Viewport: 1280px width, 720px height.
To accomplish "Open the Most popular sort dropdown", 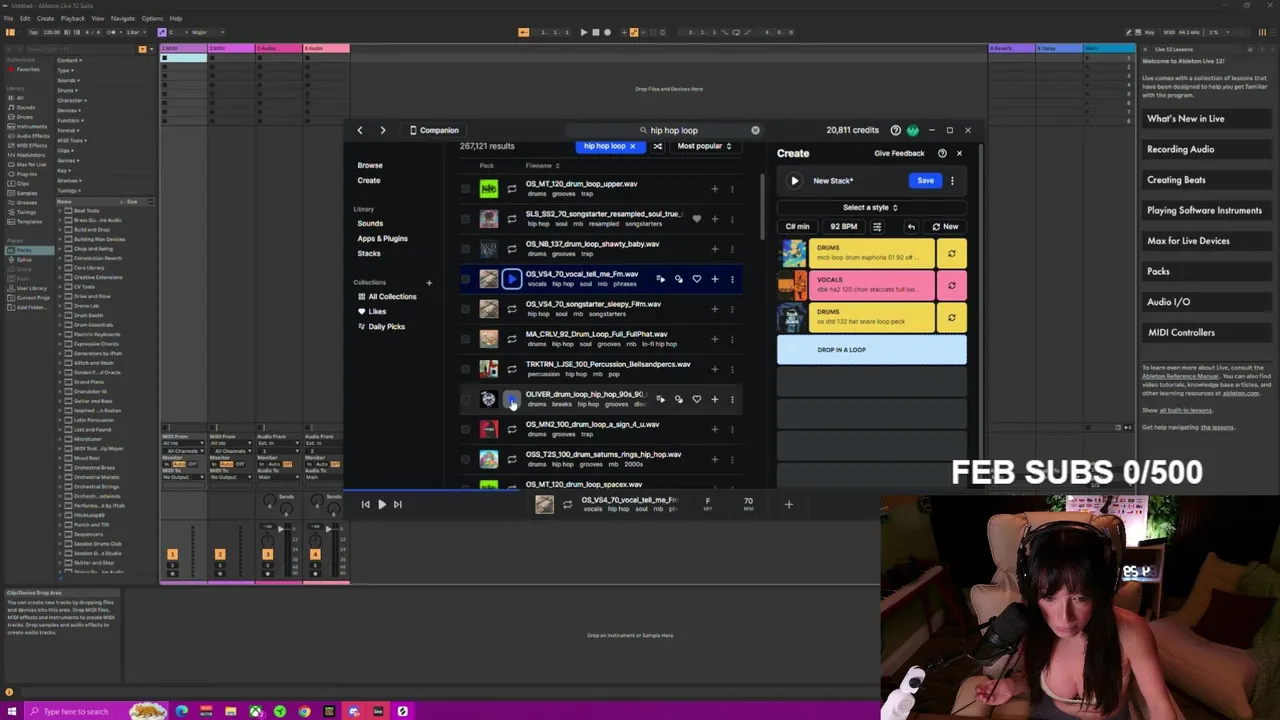I will (704, 146).
